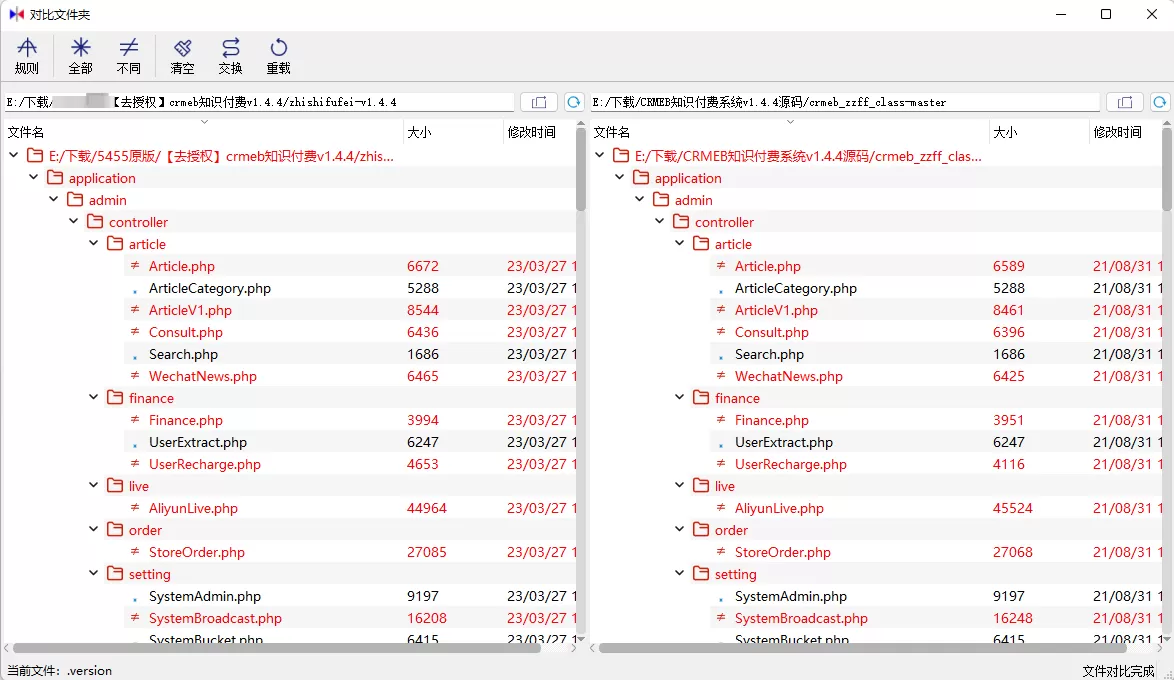Select right admin folder icon

tap(661, 199)
